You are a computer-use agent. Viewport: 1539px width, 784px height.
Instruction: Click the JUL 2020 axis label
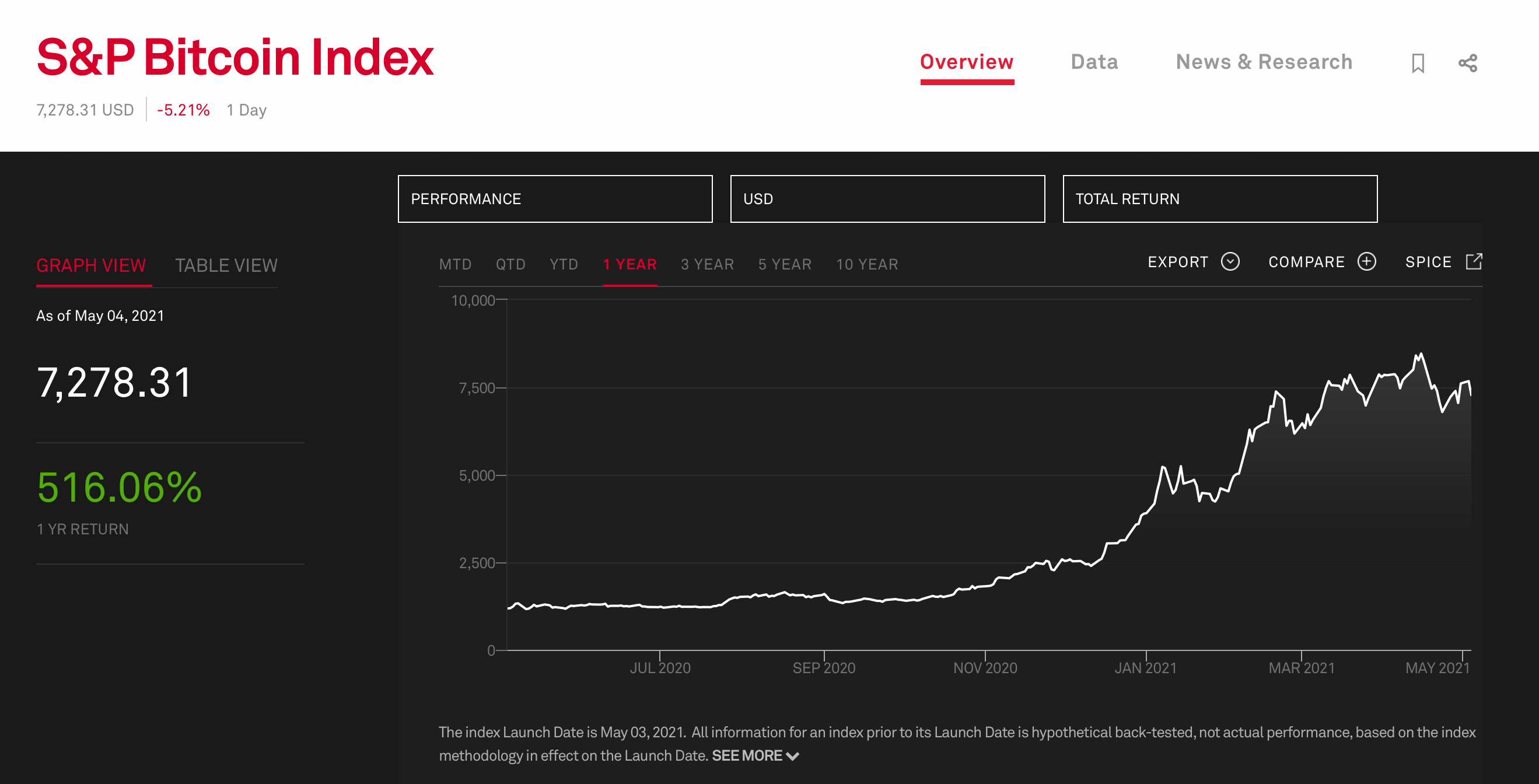click(x=660, y=667)
